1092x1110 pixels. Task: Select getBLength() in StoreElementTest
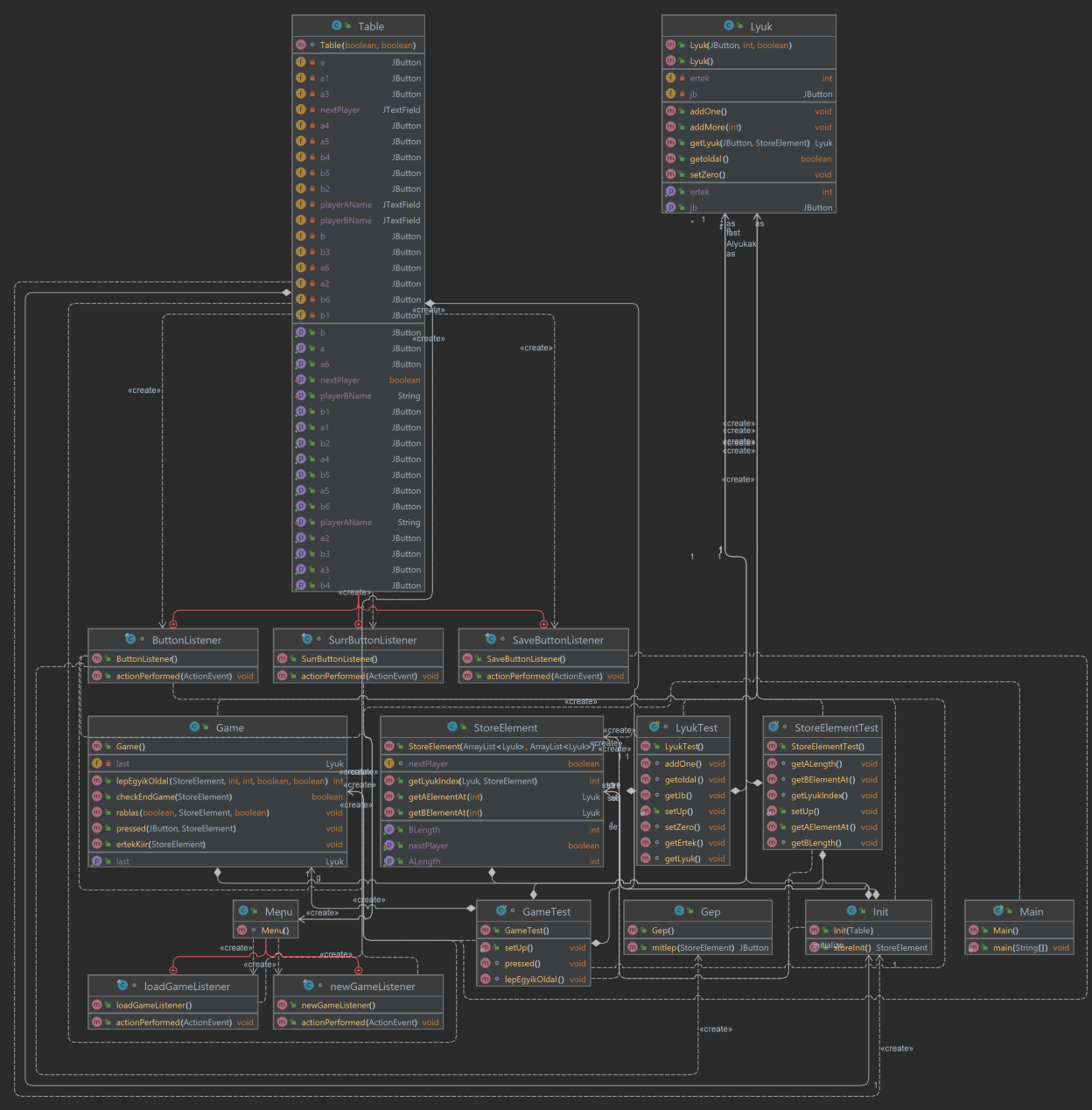[x=822, y=842]
